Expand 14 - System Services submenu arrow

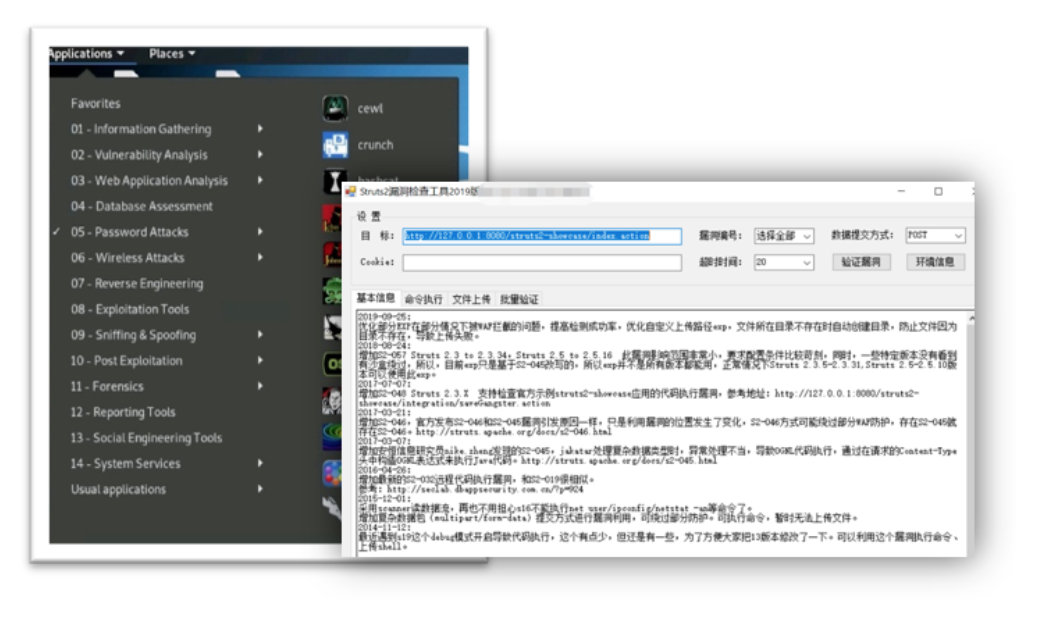[260, 464]
